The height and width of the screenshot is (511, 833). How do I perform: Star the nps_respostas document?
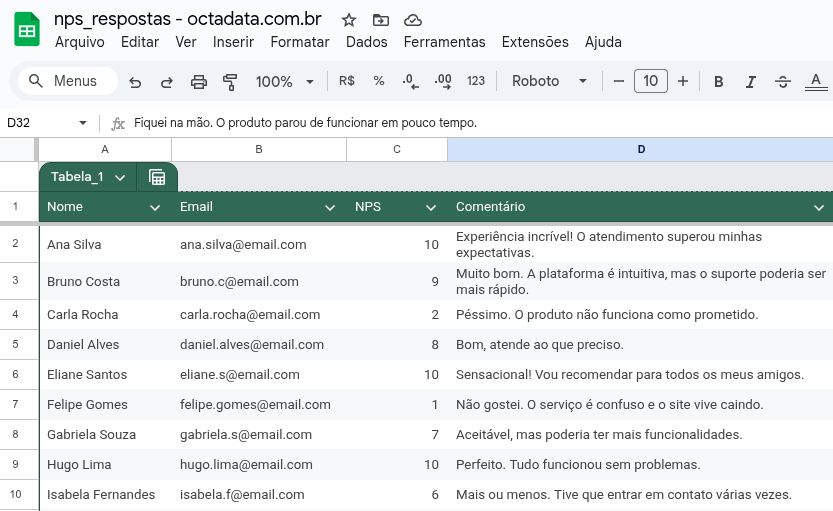tap(349, 20)
